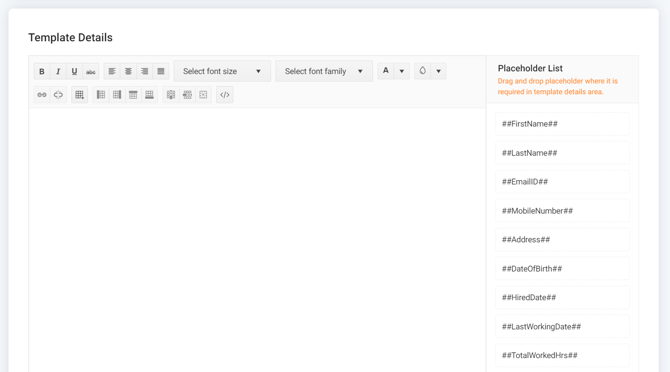
Task: Add table column on the left
Action: [x=101, y=95]
